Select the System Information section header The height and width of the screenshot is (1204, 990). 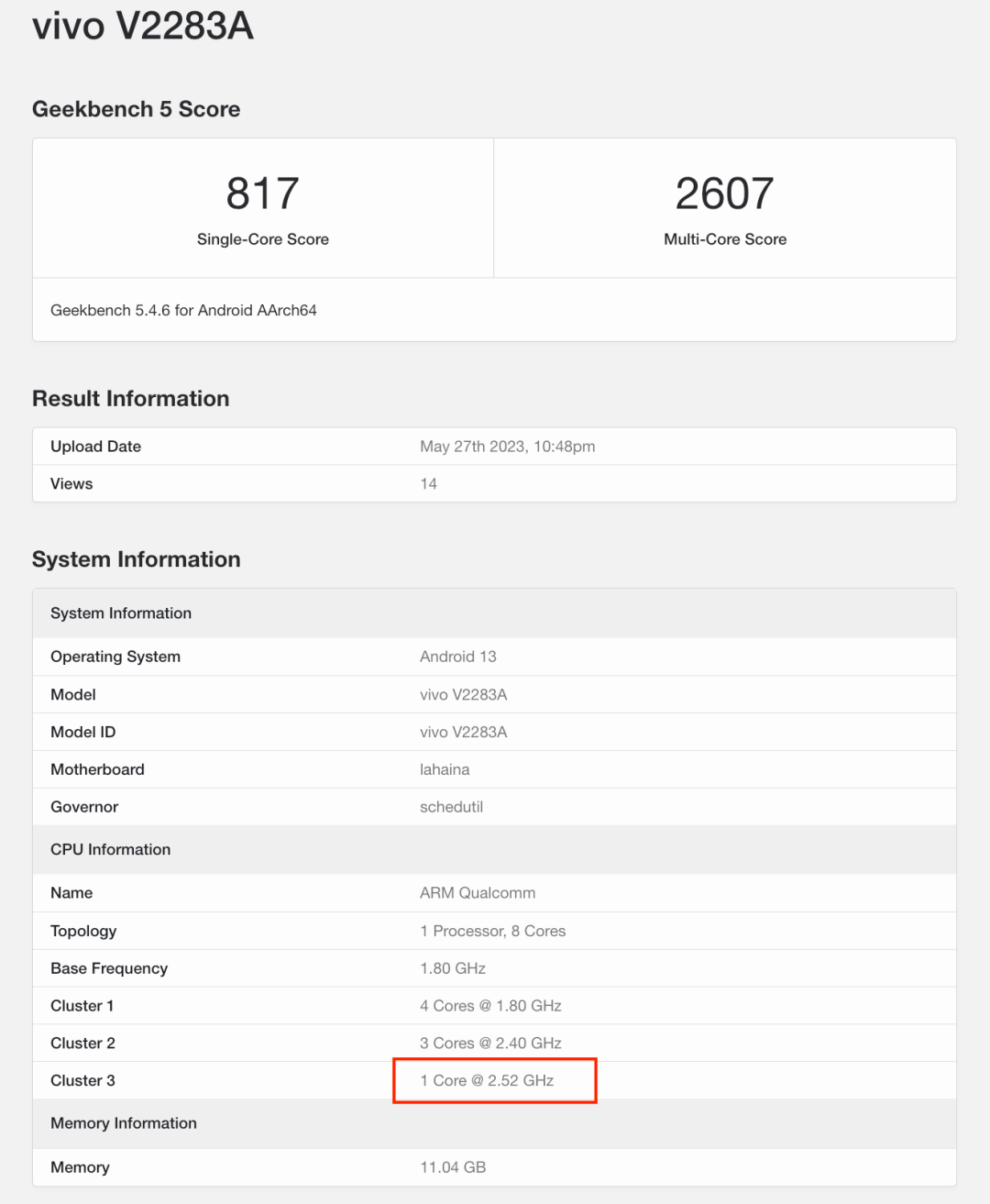coord(136,558)
